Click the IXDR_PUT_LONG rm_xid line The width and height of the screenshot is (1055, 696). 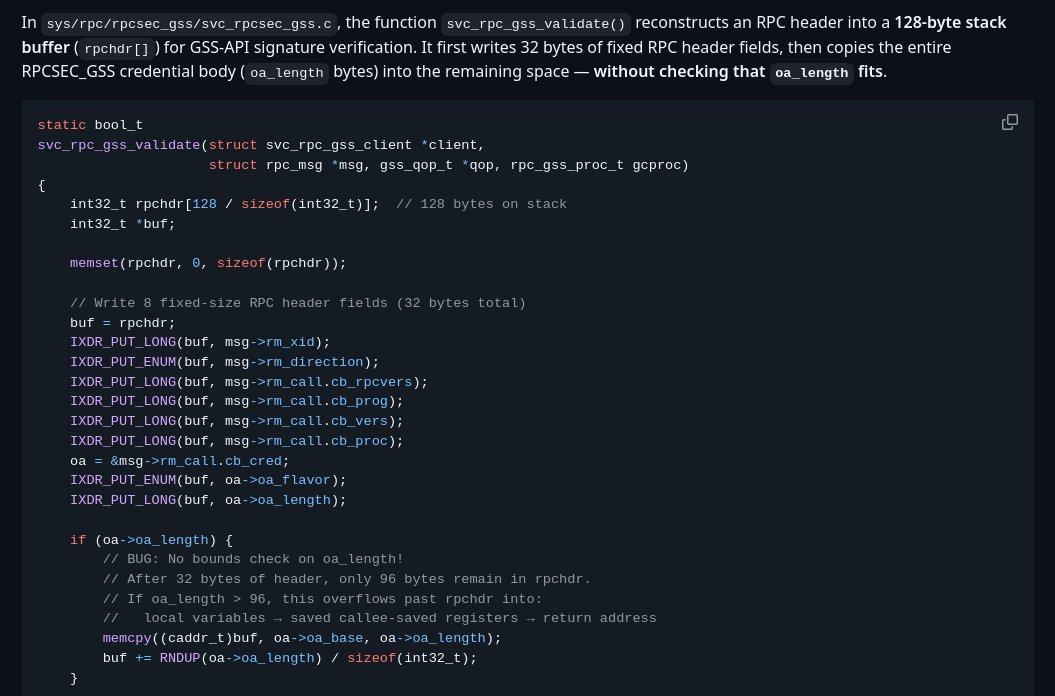pyautogui.click(x=200, y=342)
